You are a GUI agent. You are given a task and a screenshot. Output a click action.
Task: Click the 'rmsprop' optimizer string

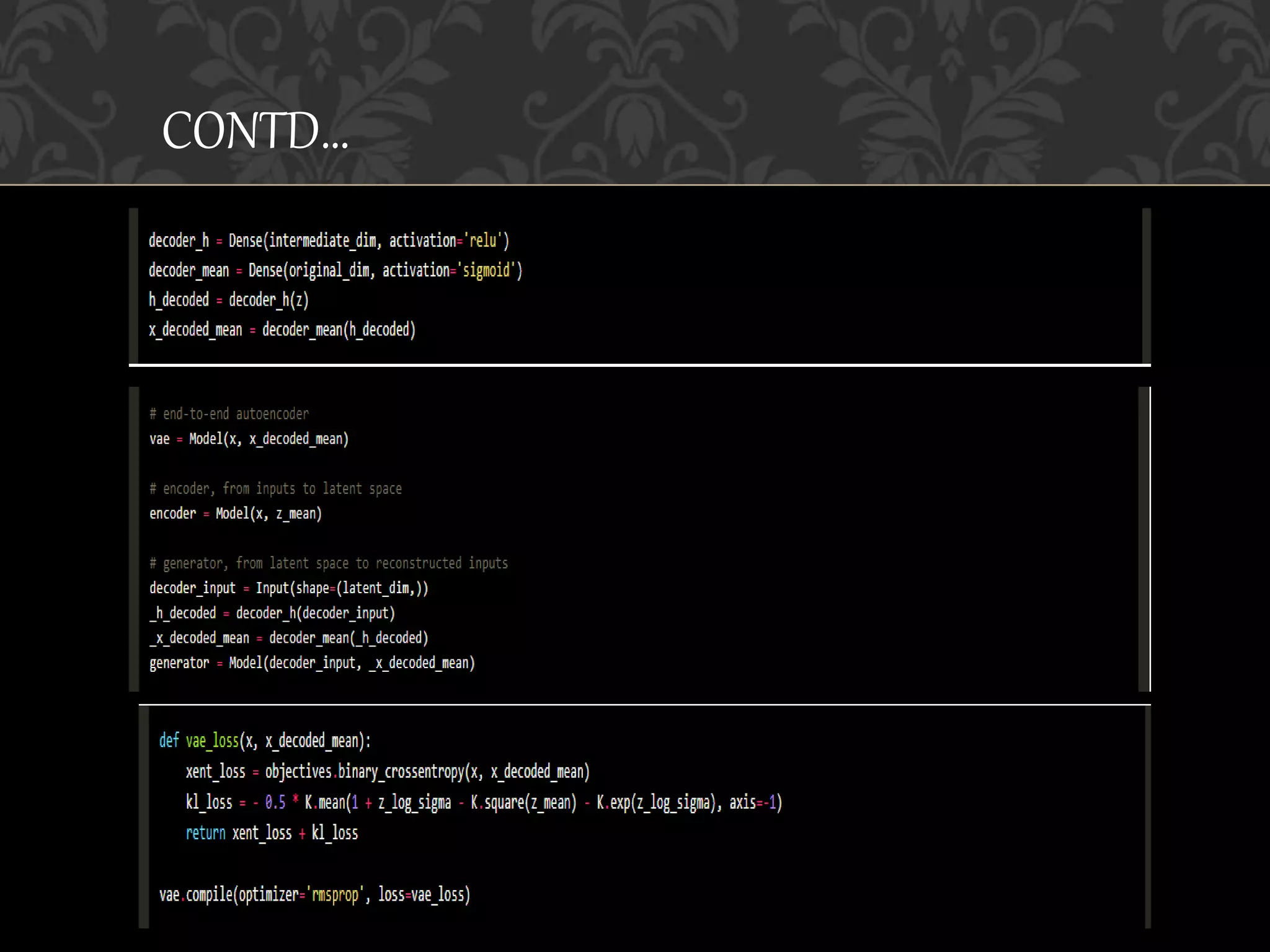[335, 895]
